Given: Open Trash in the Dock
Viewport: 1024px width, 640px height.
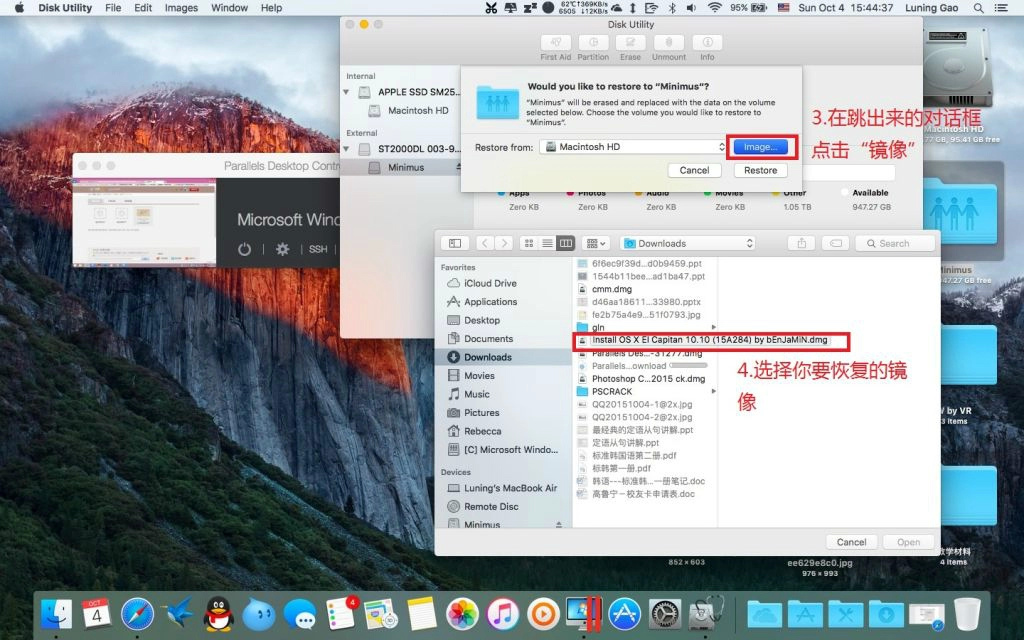Looking at the screenshot, I should click(967, 614).
